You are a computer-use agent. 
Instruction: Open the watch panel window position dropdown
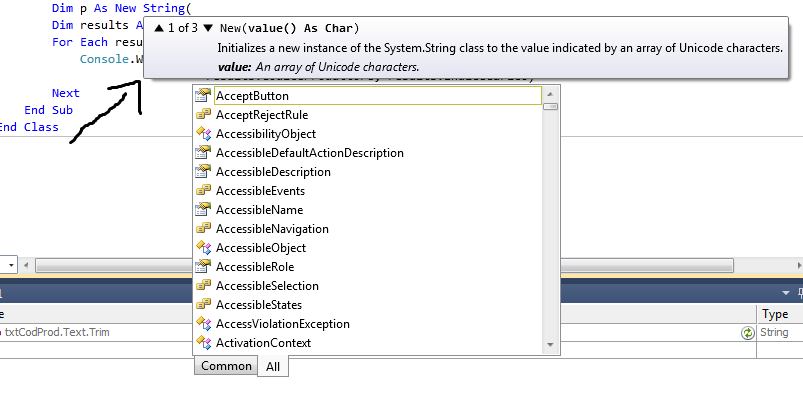click(x=786, y=293)
